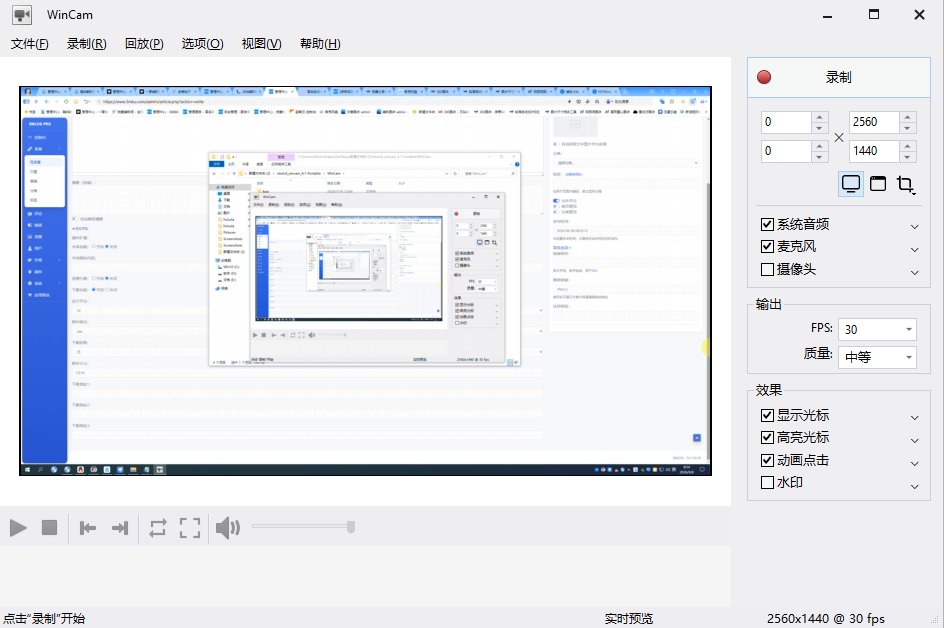Open the 帮助(H) menu
The height and width of the screenshot is (628, 944).
[320, 44]
